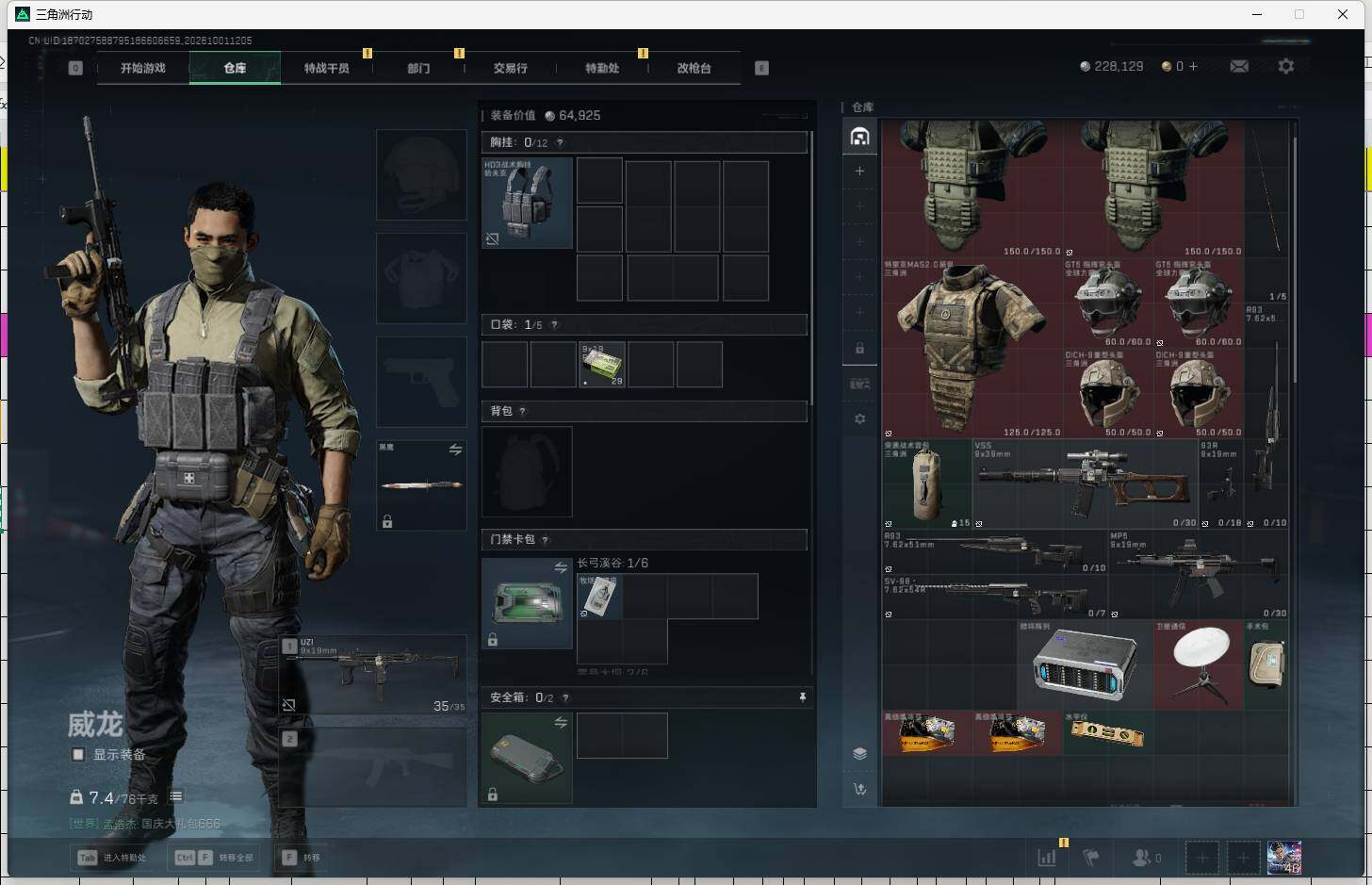Open the mail envelope icon

[1239, 66]
